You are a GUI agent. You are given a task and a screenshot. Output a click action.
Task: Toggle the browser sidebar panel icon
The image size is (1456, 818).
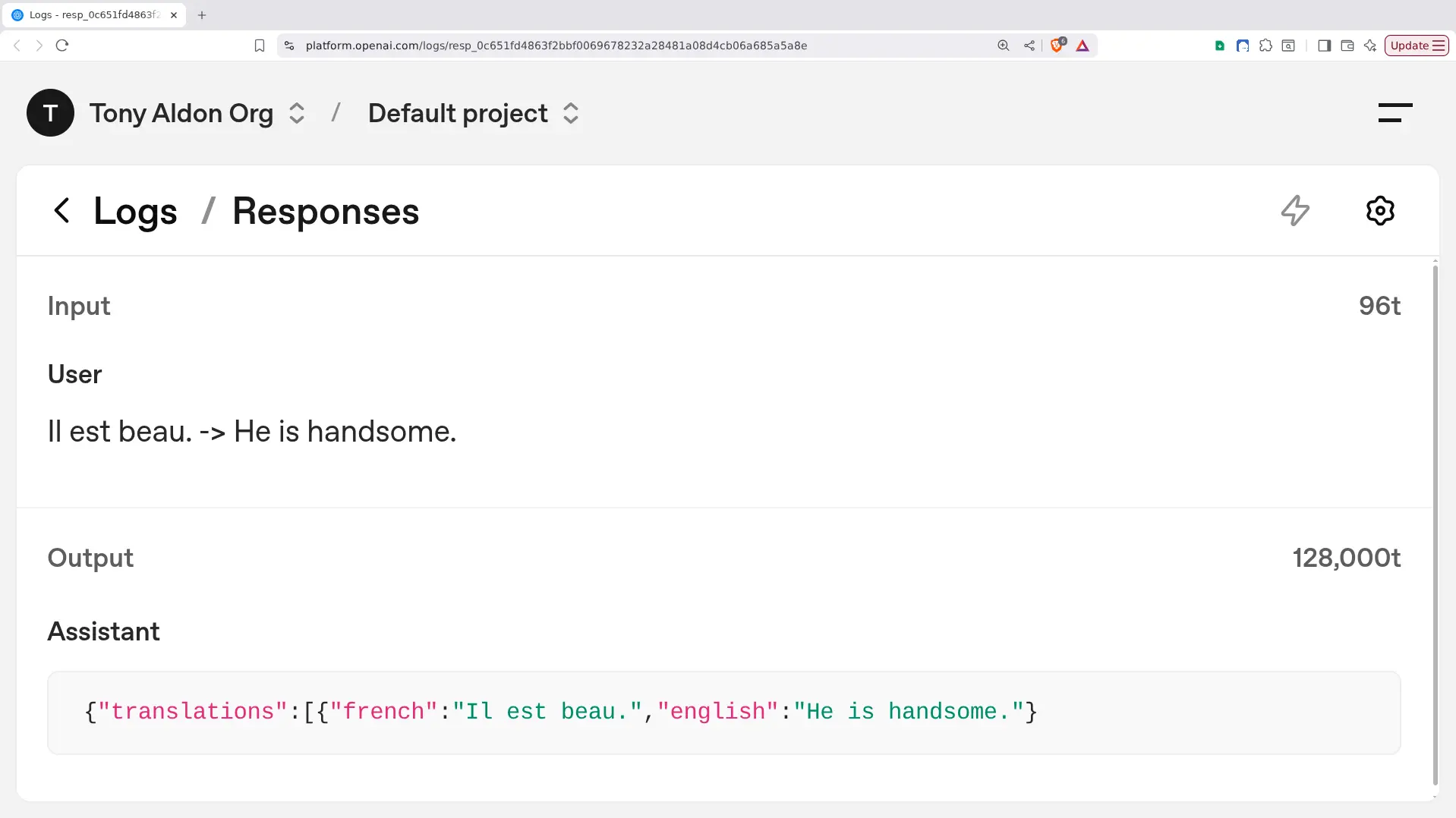[x=1325, y=46]
